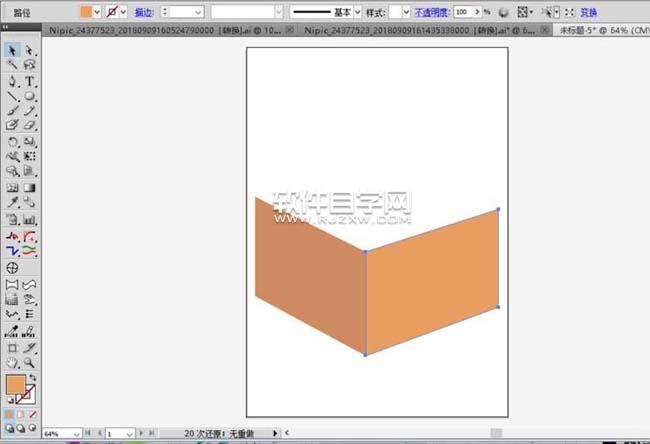The width and height of the screenshot is (650, 444).
Task: Click the 描边 stroke link
Action: [144, 12]
